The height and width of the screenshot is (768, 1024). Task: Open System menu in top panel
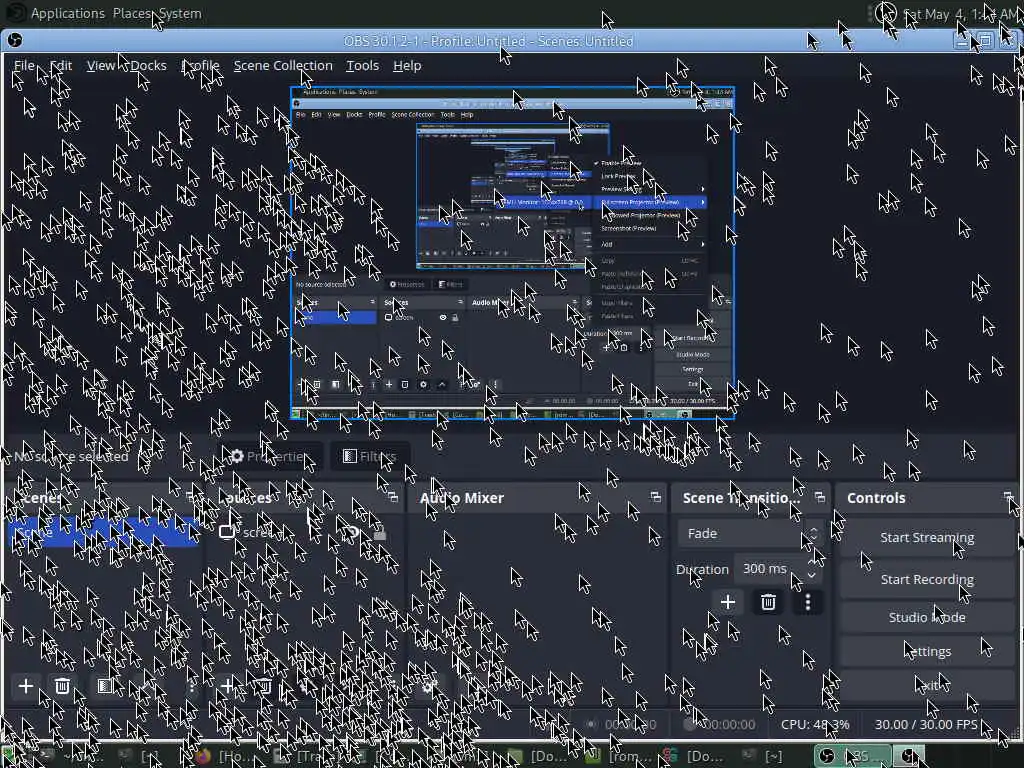pos(180,13)
